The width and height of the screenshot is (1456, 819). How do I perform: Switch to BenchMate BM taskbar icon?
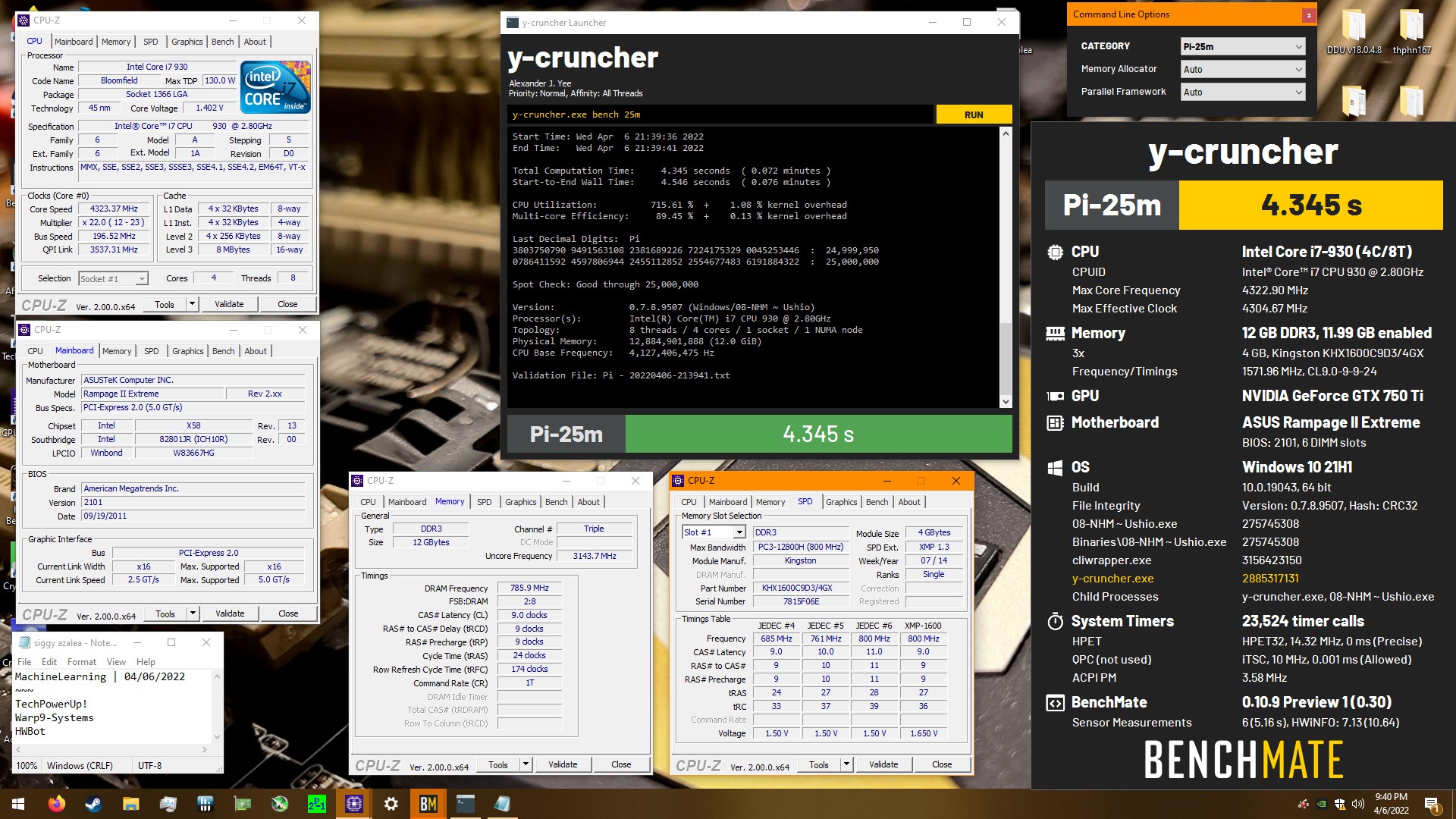(x=428, y=804)
